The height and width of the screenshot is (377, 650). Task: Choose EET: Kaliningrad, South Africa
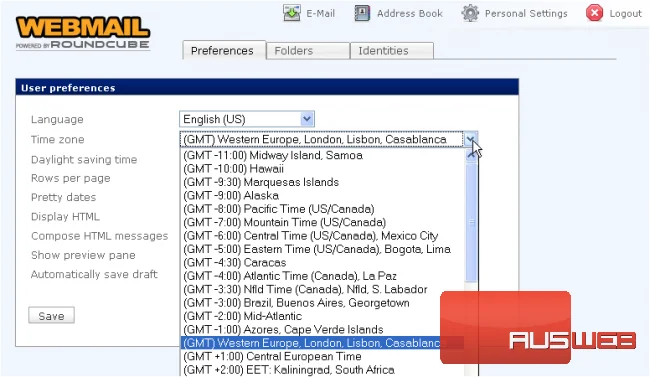tap(323, 370)
